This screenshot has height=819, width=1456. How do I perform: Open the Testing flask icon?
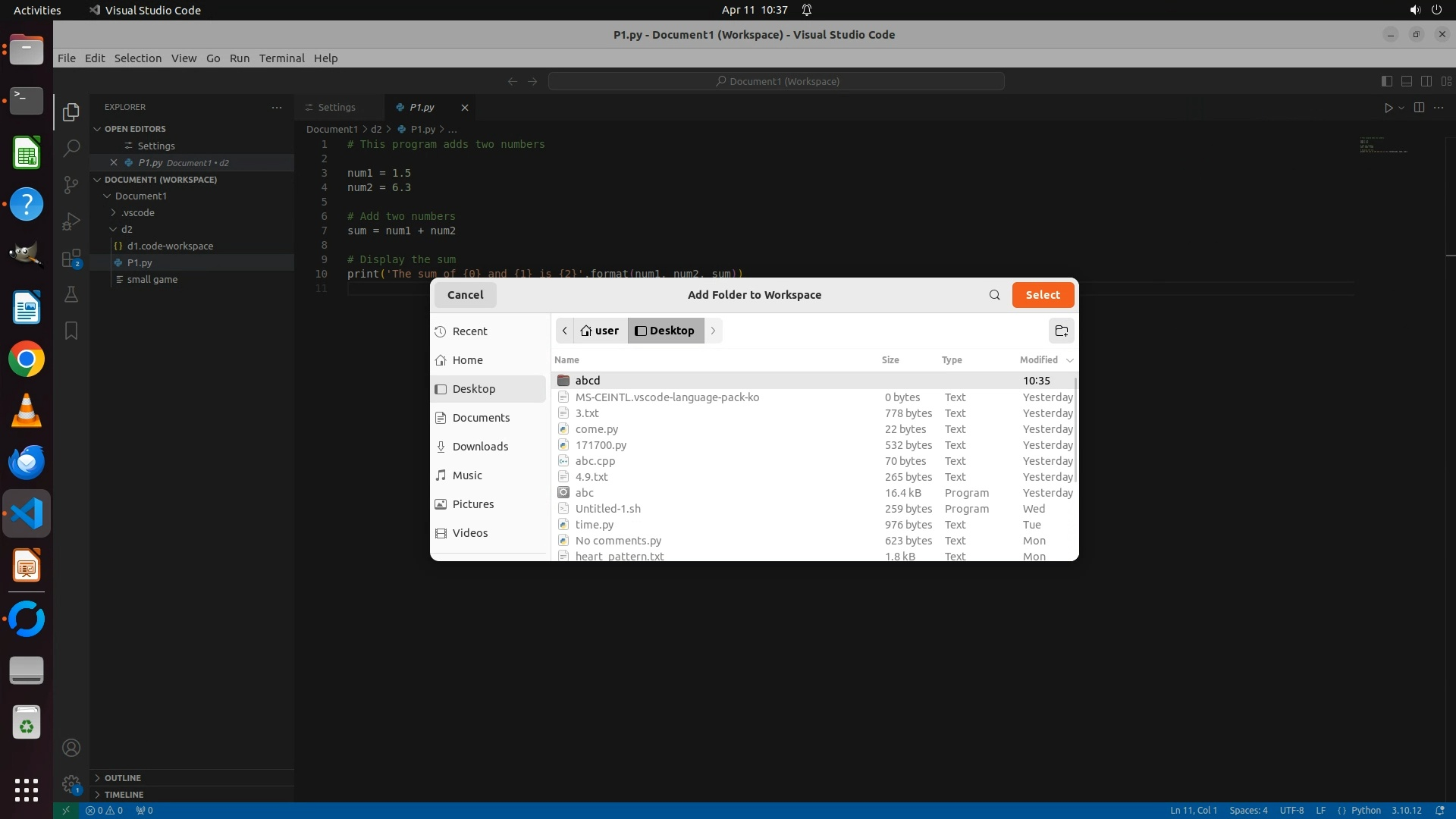[71, 295]
